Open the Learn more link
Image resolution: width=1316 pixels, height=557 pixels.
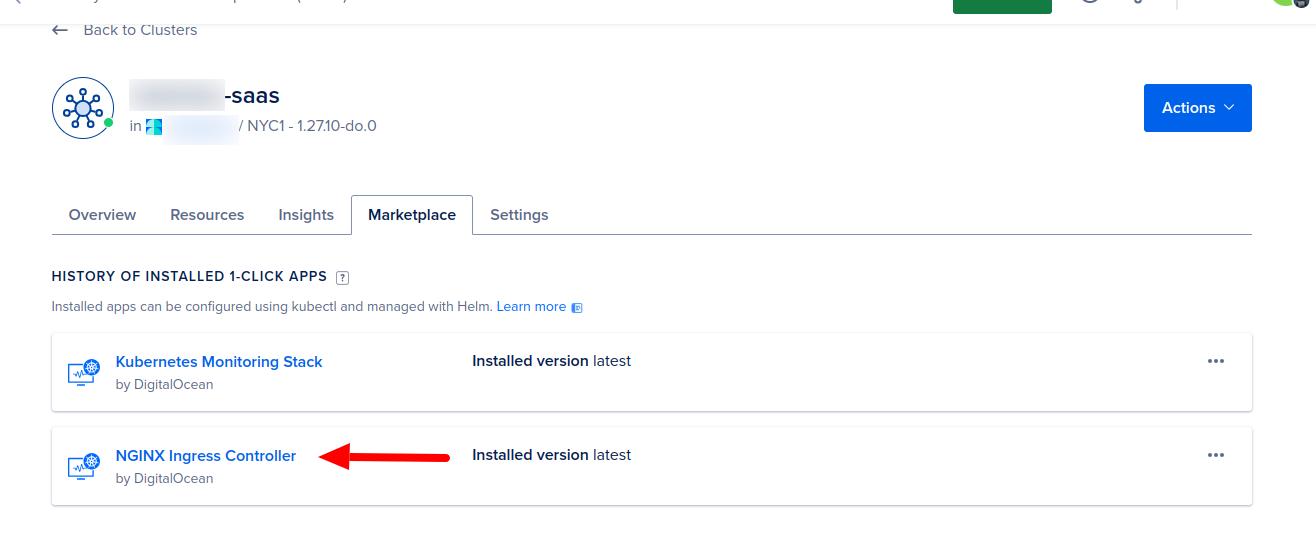pyautogui.click(x=531, y=307)
